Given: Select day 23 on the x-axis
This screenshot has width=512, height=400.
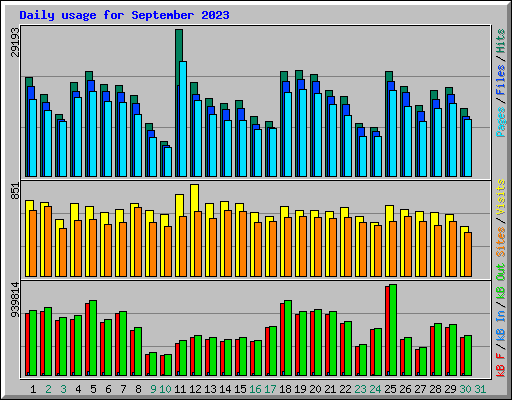Looking at the screenshot, I should (x=360, y=389).
